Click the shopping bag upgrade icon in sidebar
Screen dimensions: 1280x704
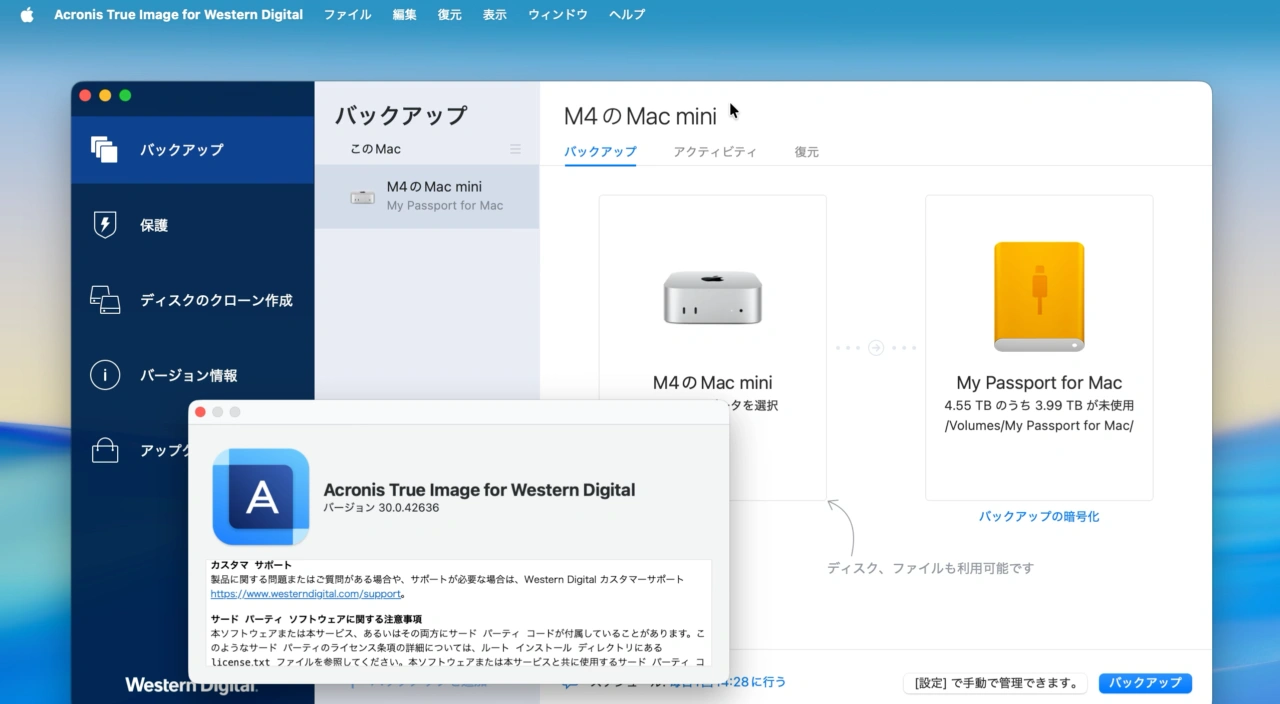[105, 451]
